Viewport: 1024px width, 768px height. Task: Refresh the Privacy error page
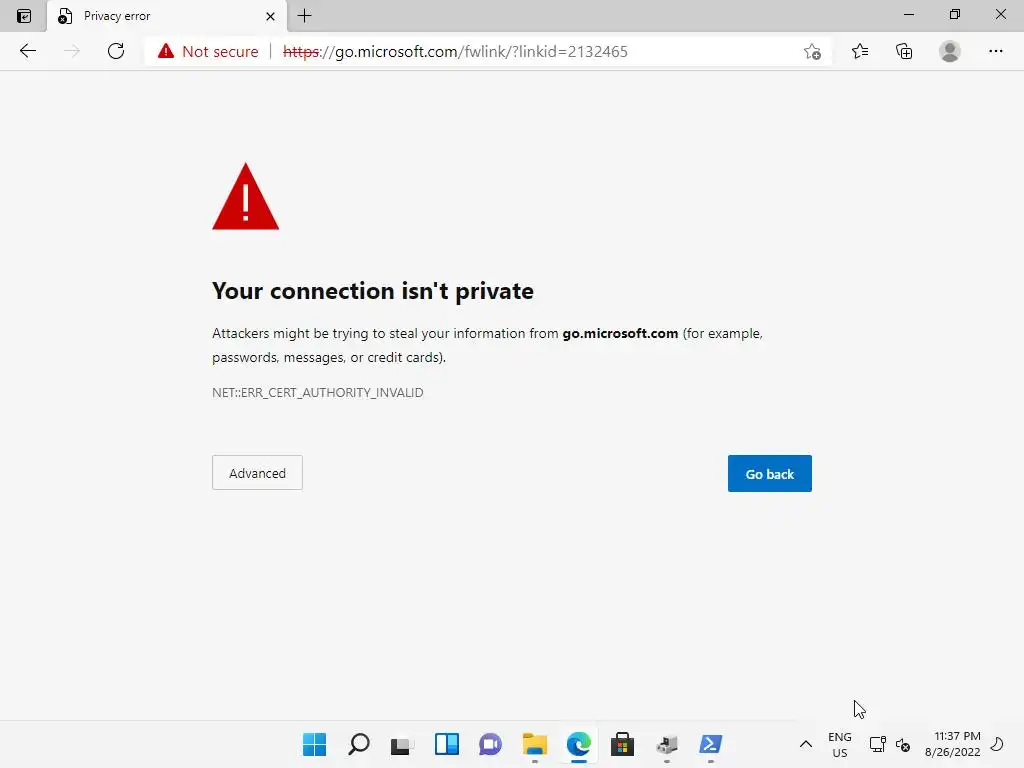(x=116, y=51)
